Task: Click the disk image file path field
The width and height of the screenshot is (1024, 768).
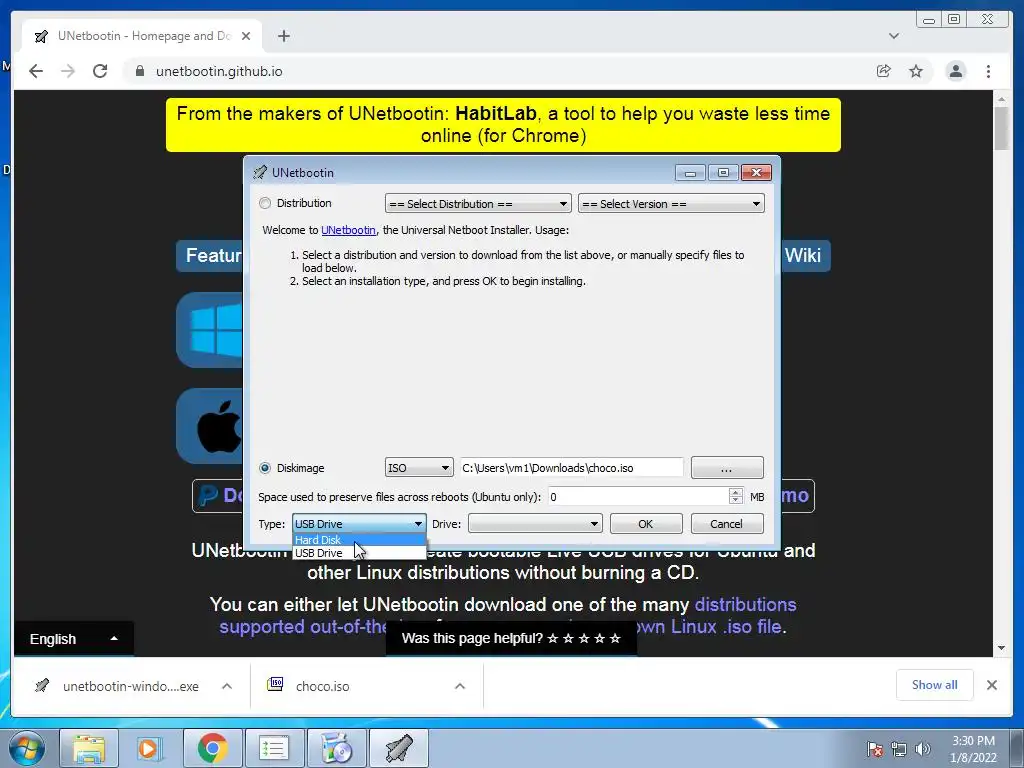Action: pos(571,468)
